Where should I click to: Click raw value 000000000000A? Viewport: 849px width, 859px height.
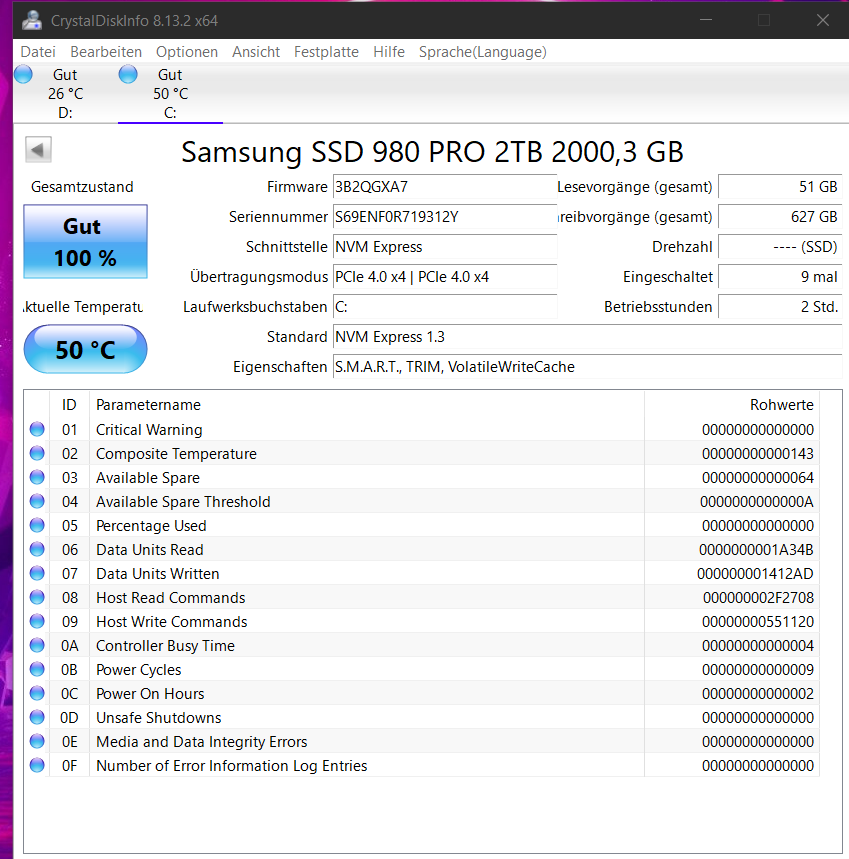(x=757, y=502)
